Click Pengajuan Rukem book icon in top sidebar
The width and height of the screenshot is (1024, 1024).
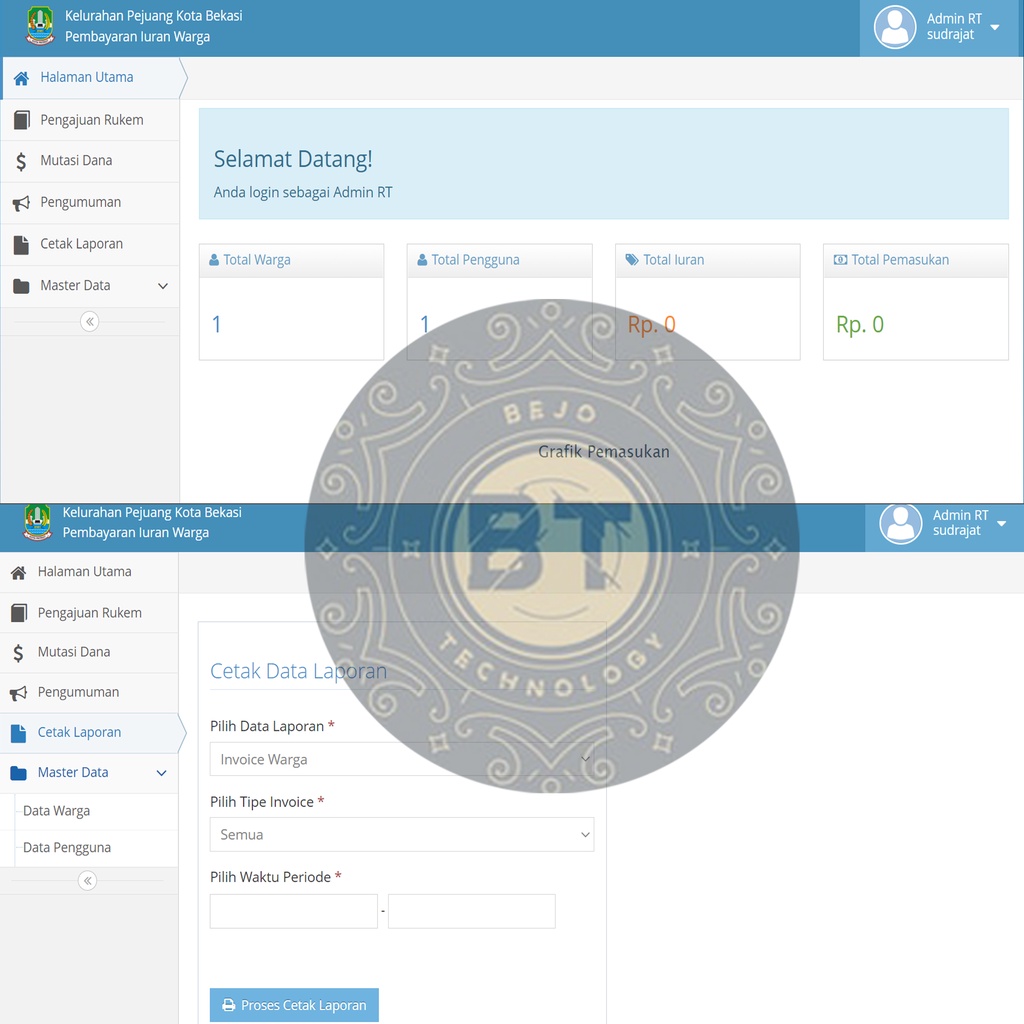pyautogui.click(x=22, y=120)
